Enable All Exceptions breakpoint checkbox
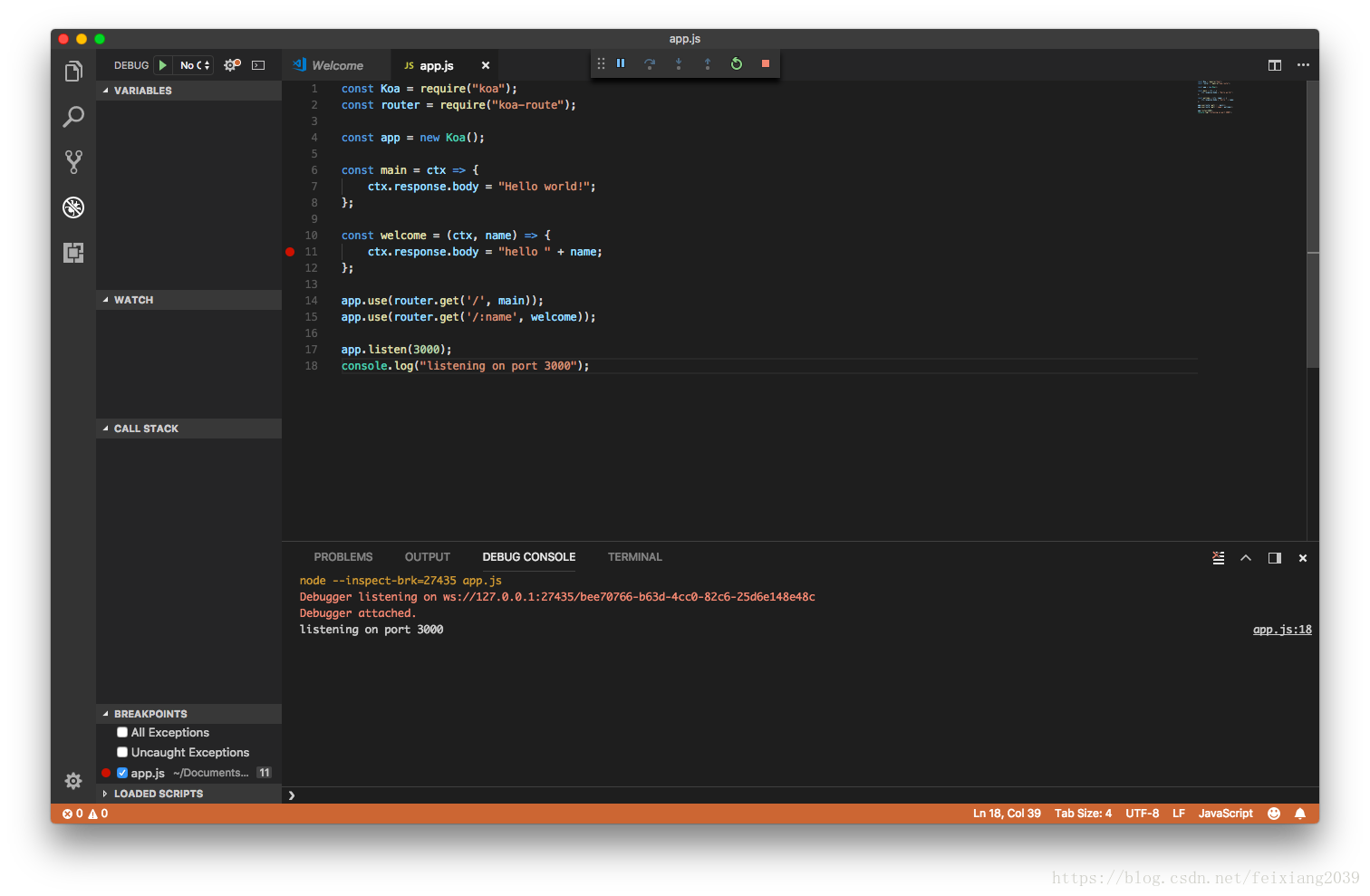This screenshot has width=1370, height=896. tap(122, 732)
